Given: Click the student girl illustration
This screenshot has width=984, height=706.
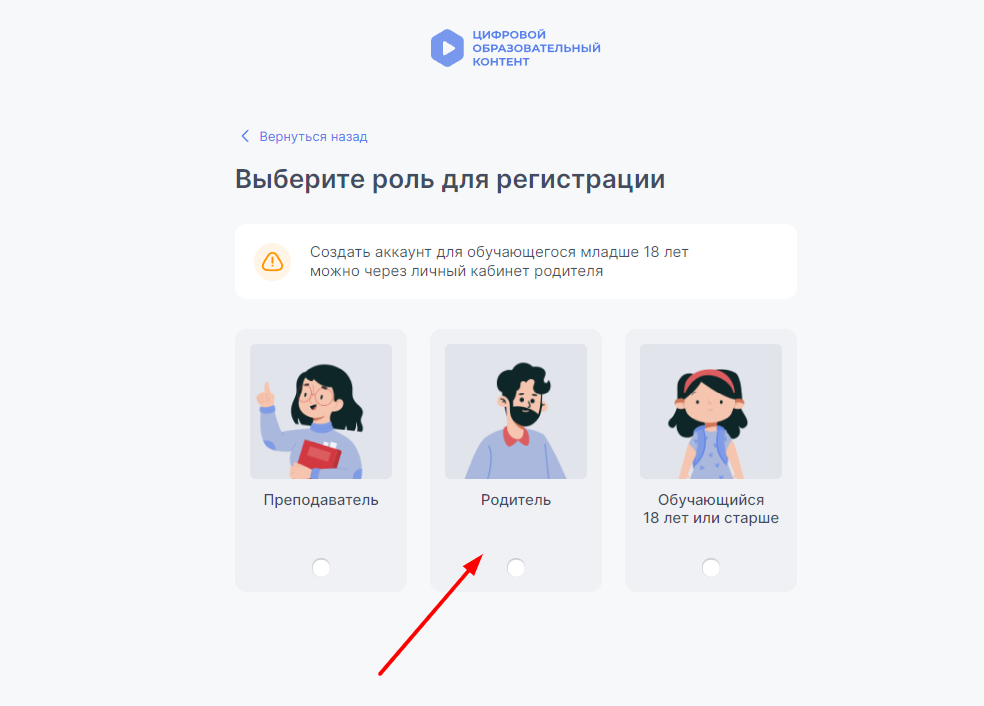Looking at the screenshot, I should coord(711,412).
